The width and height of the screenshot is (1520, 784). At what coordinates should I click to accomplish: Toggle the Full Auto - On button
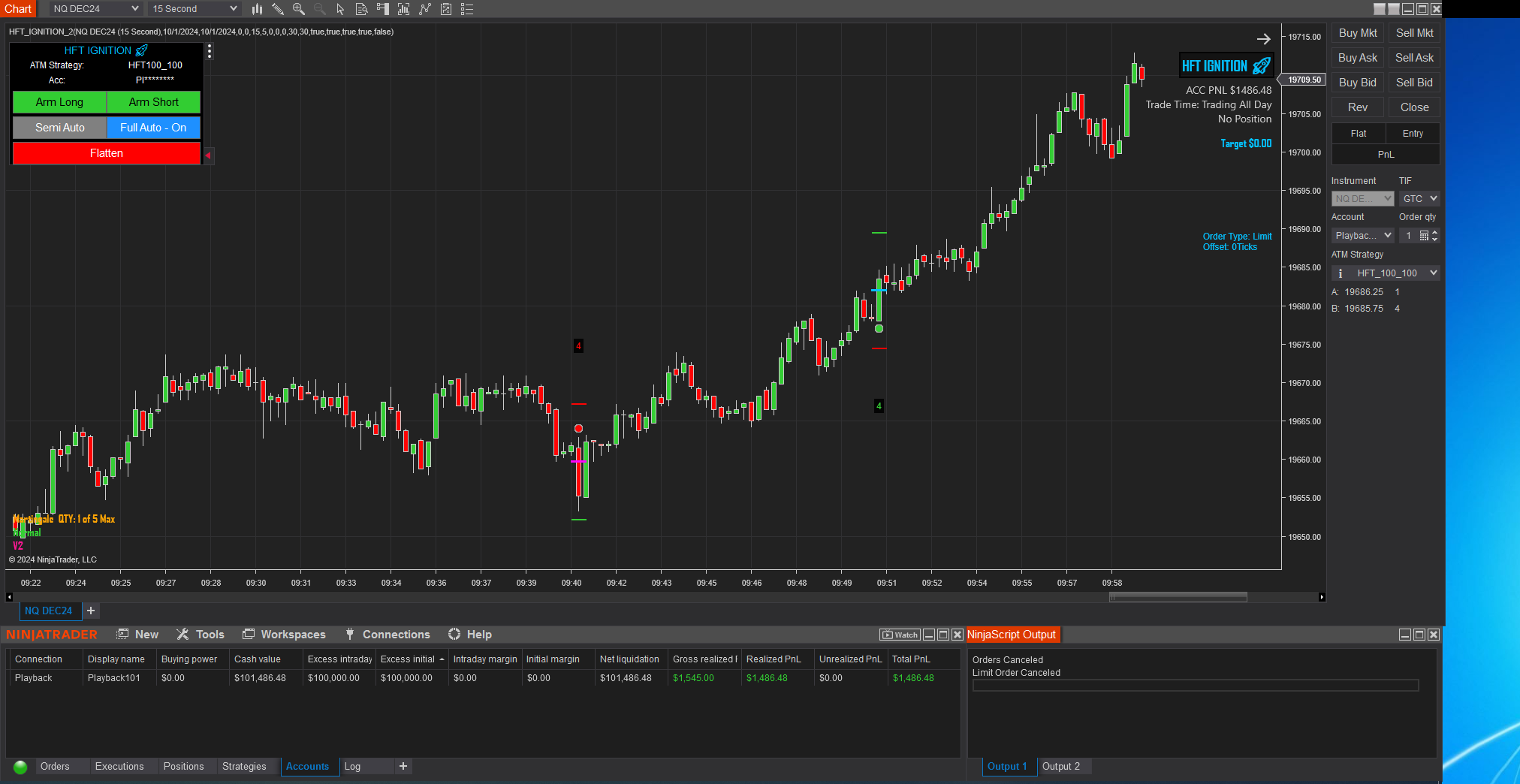point(153,128)
